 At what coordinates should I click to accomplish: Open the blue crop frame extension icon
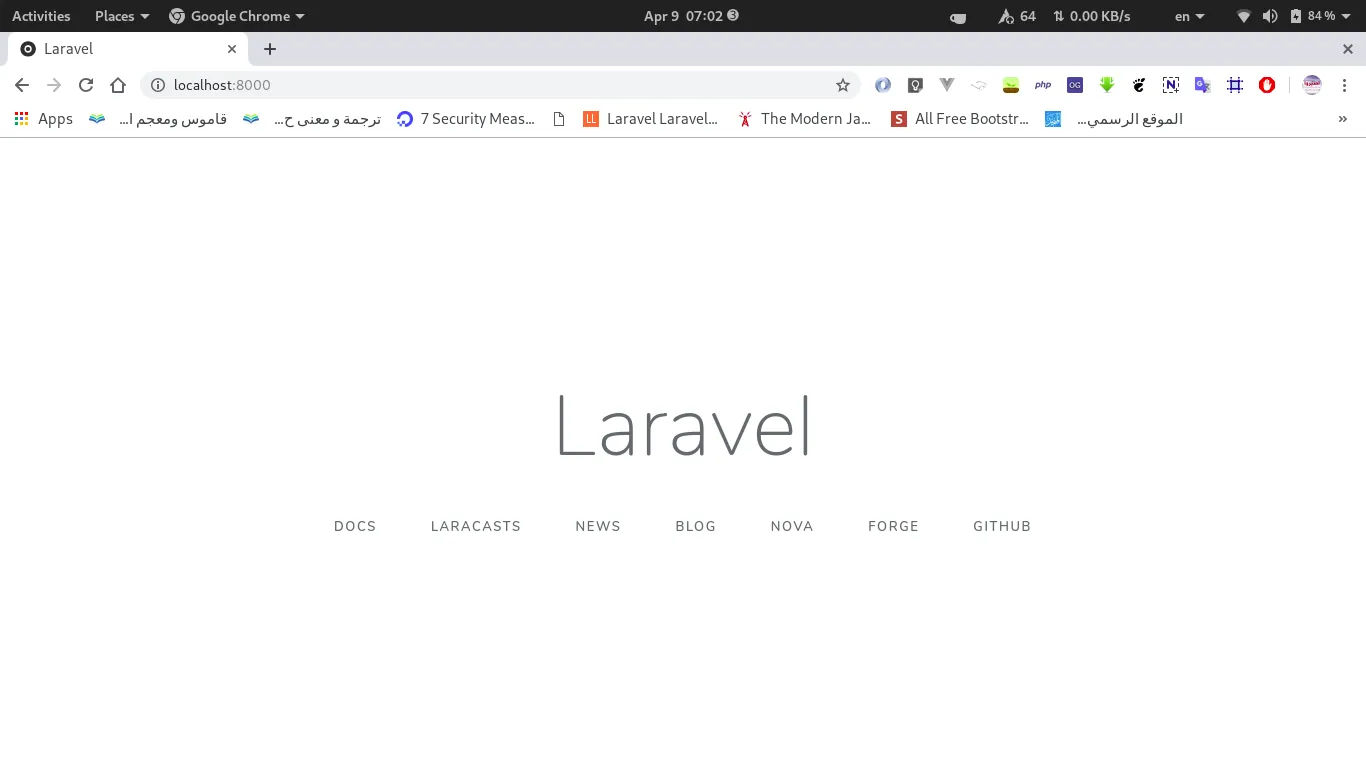[x=1235, y=85]
